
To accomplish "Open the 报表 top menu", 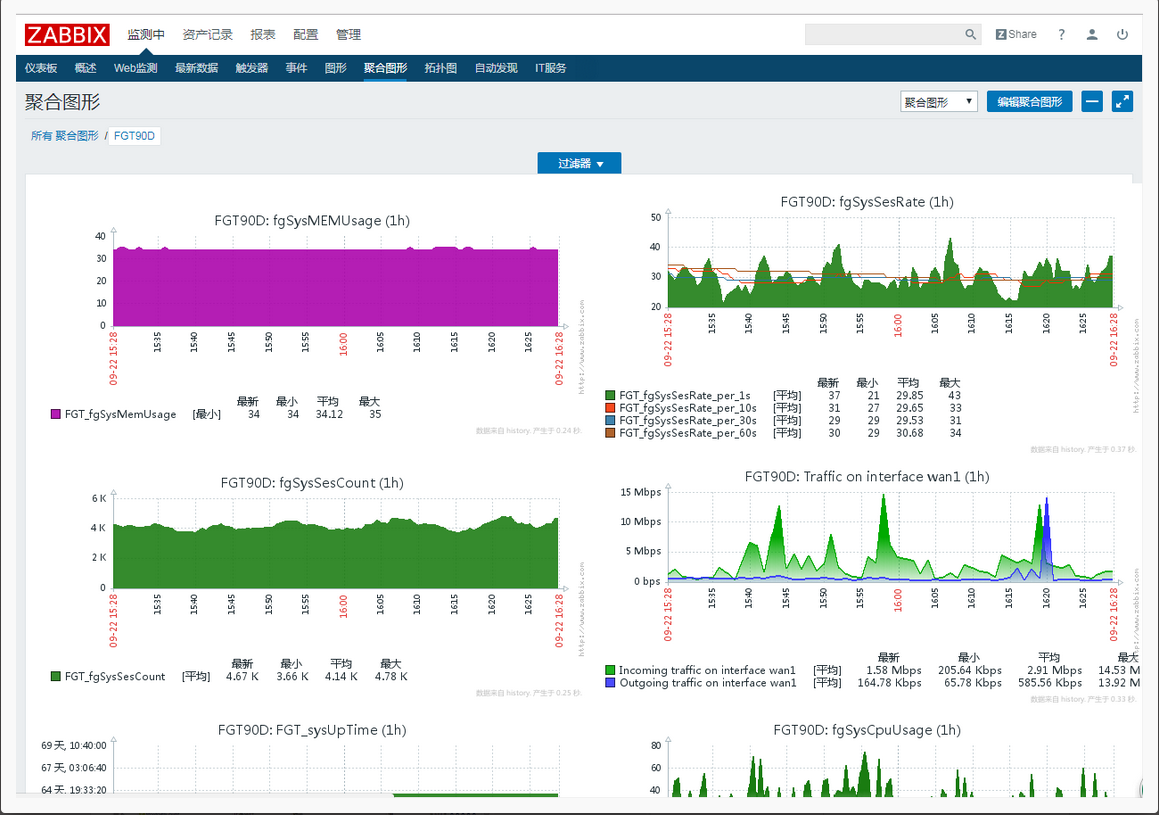I will [x=263, y=34].
